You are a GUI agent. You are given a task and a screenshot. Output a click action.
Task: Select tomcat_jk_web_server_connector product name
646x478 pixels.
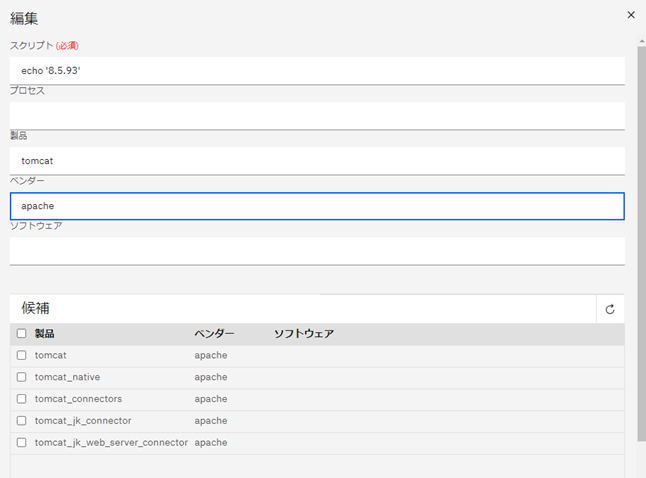tap(111, 443)
